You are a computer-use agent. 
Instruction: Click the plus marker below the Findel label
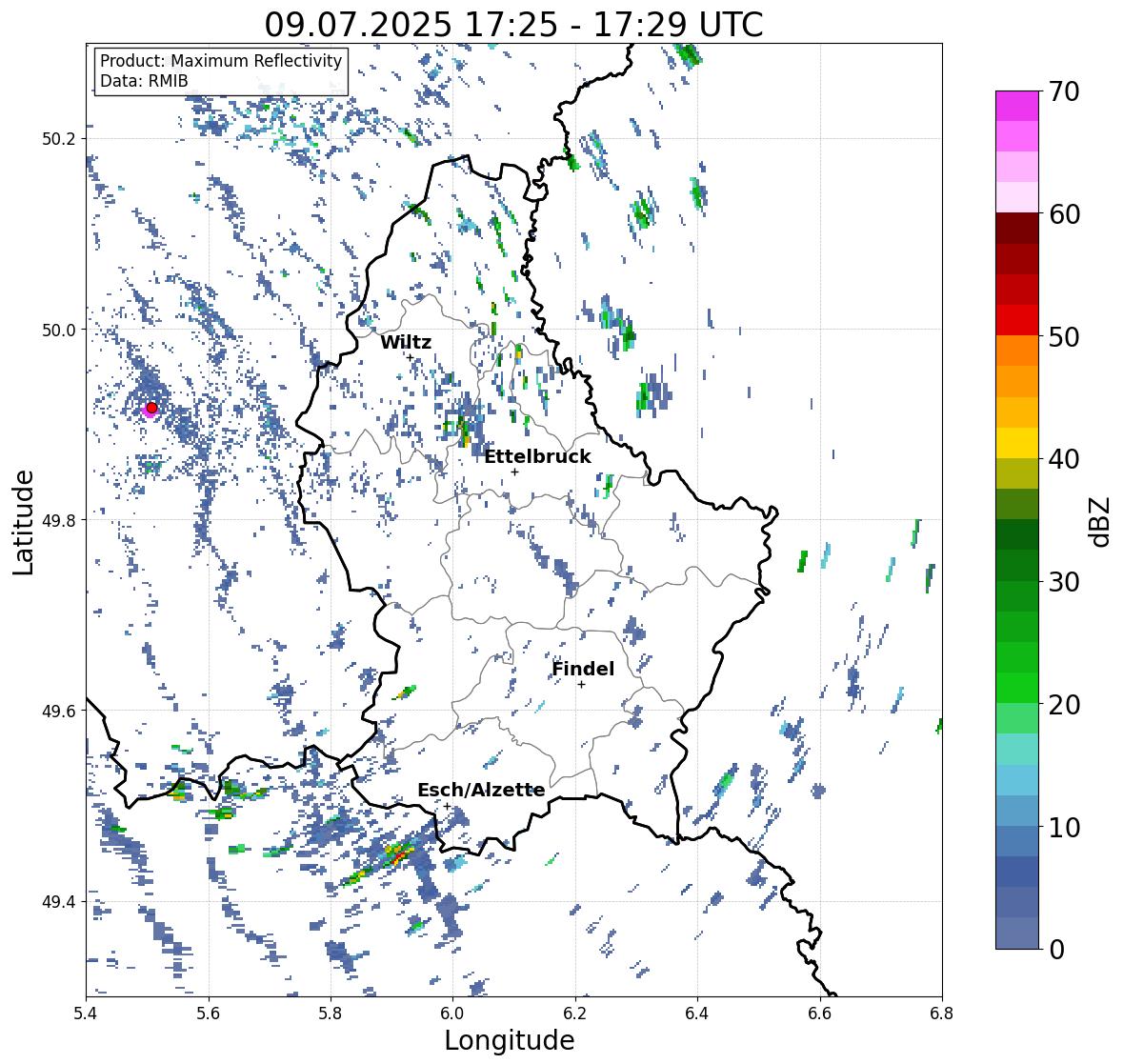582,685
